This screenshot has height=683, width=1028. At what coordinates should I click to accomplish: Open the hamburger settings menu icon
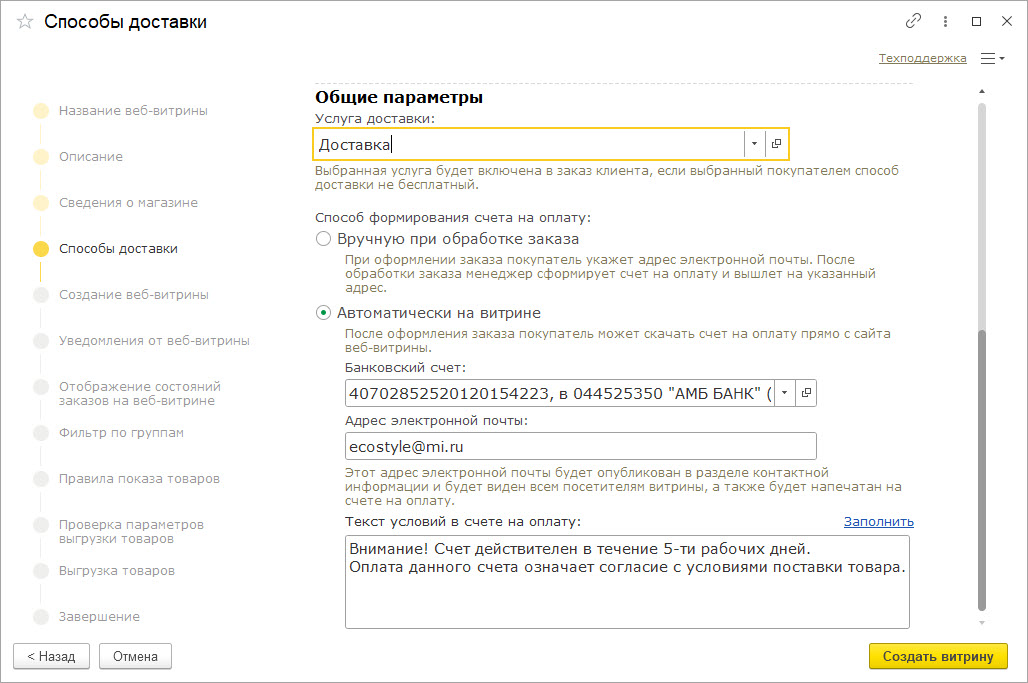[x=992, y=59]
